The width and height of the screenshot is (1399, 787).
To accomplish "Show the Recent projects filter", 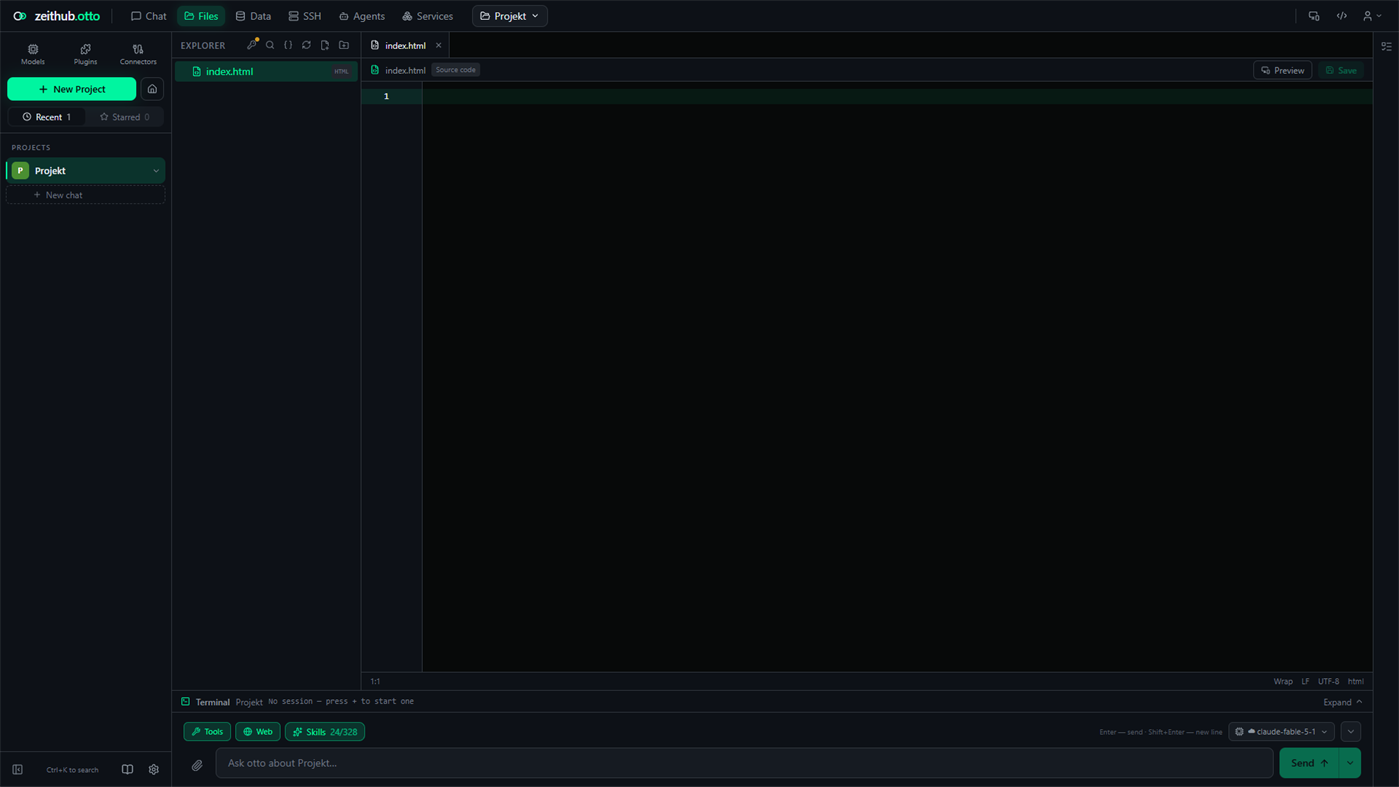I will 47,117.
